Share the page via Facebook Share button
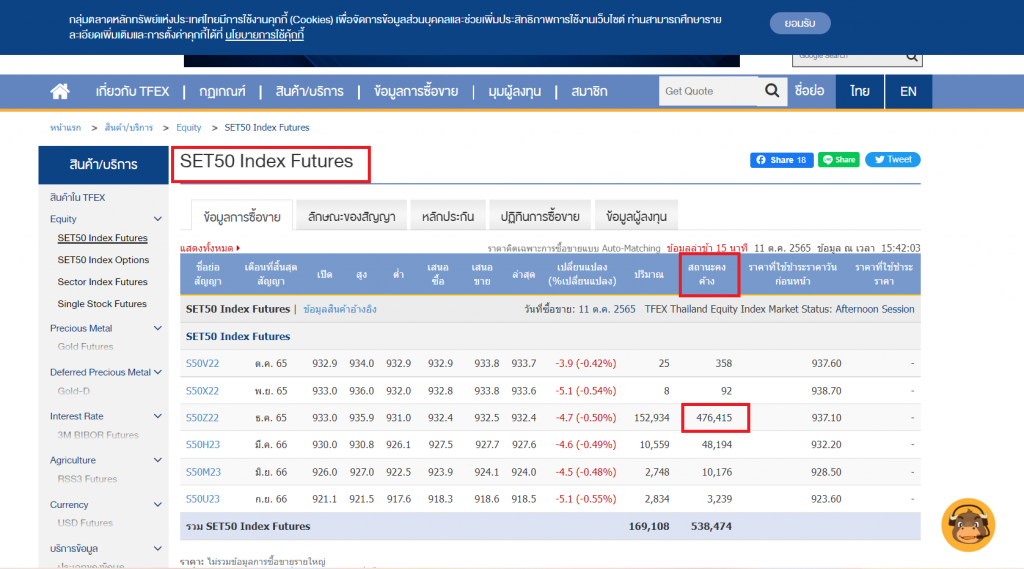 (782, 160)
